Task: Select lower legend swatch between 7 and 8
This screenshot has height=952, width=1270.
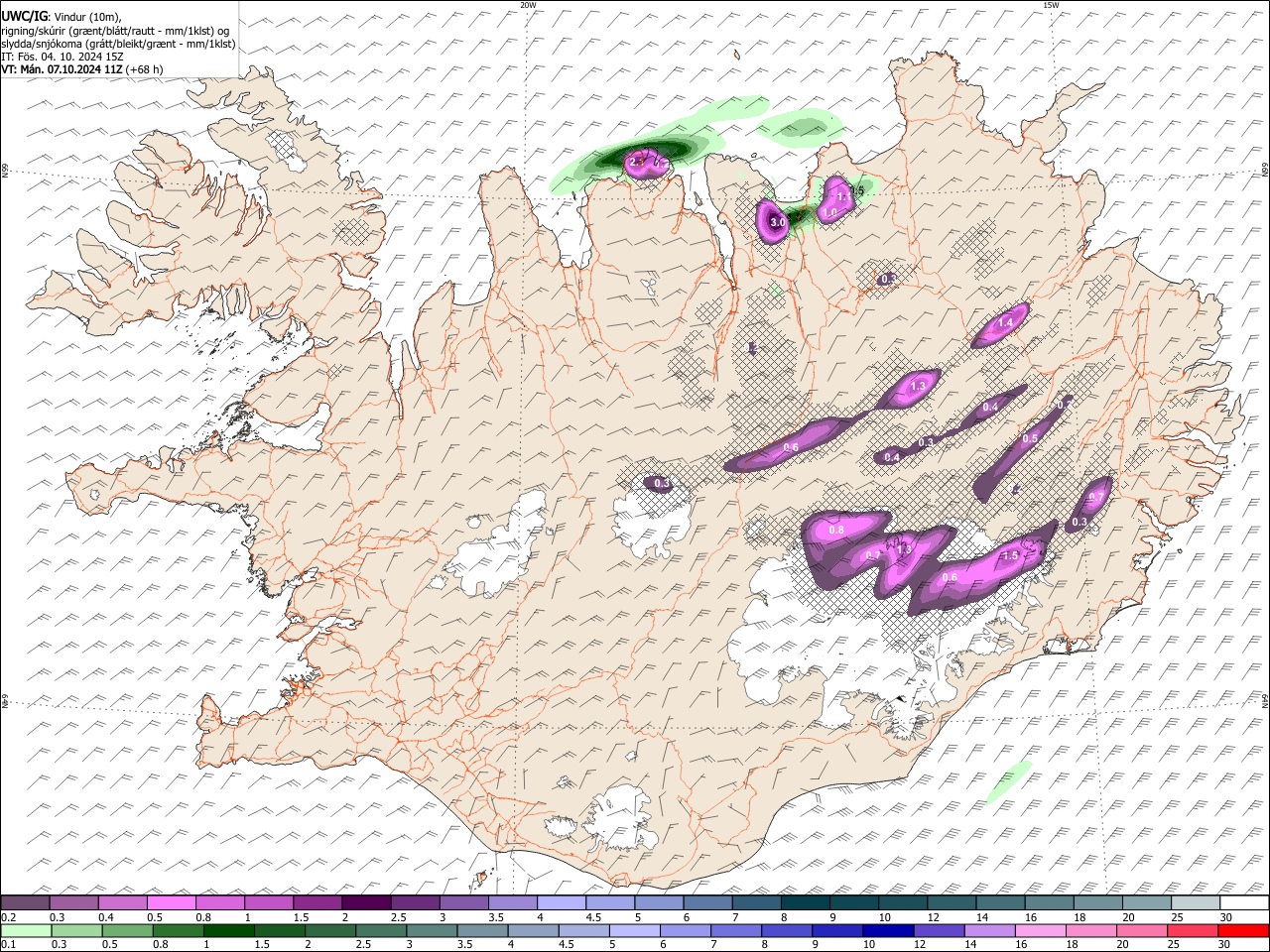Action: coord(735,930)
